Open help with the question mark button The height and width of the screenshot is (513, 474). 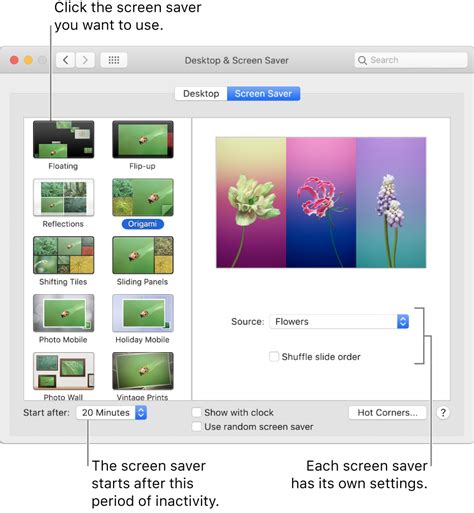click(x=443, y=413)
